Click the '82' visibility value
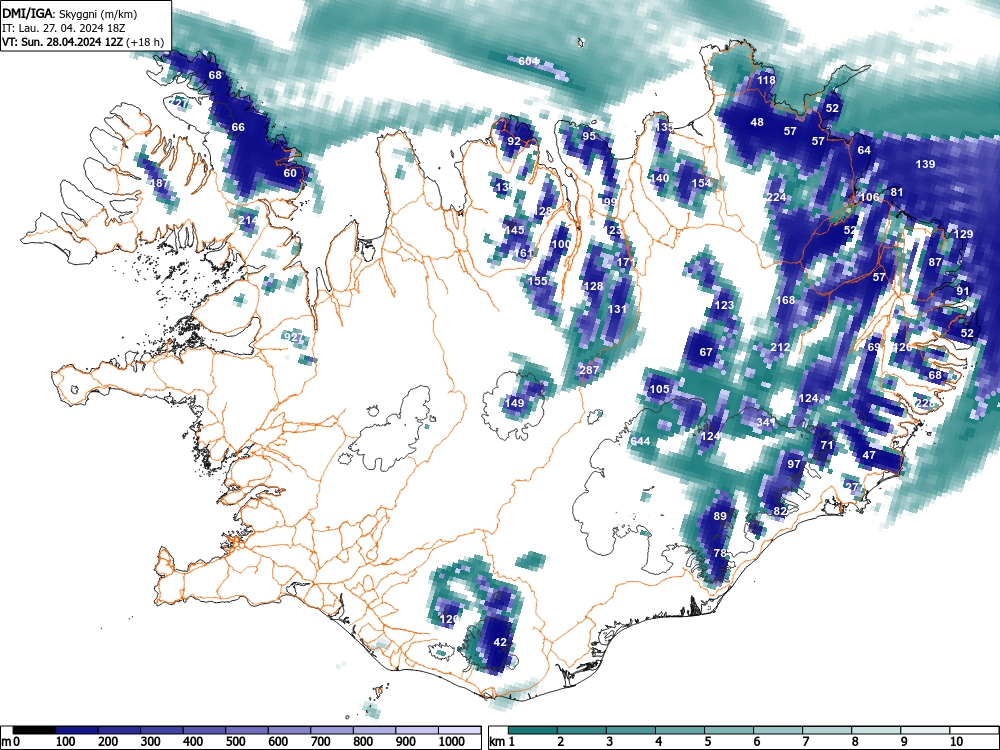The image size is (1000, 750). (x=780, y=511)
